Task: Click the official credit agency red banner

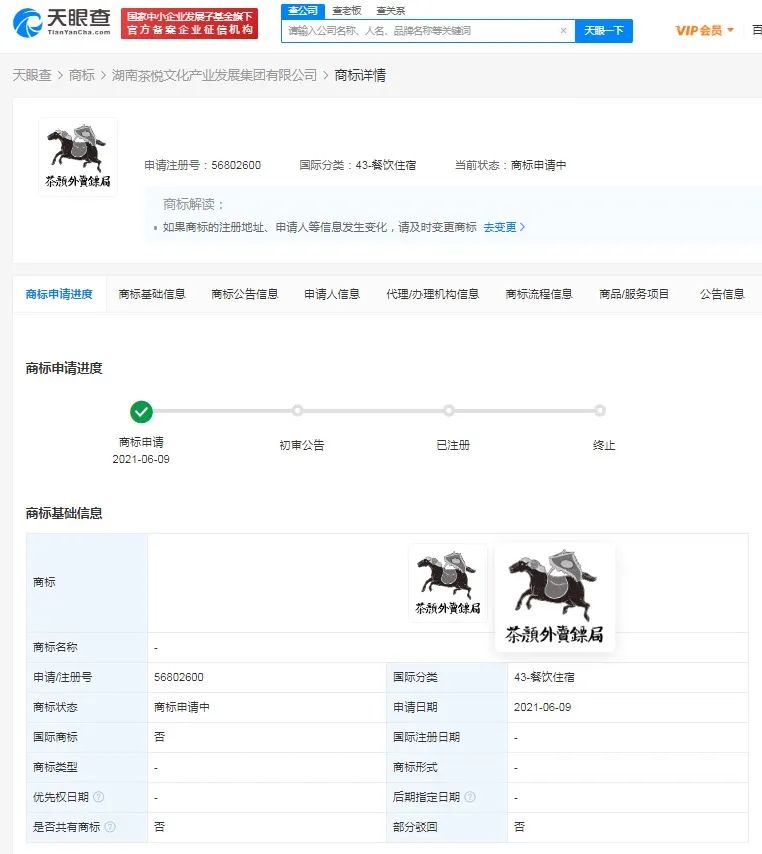Action: point(189,23)
